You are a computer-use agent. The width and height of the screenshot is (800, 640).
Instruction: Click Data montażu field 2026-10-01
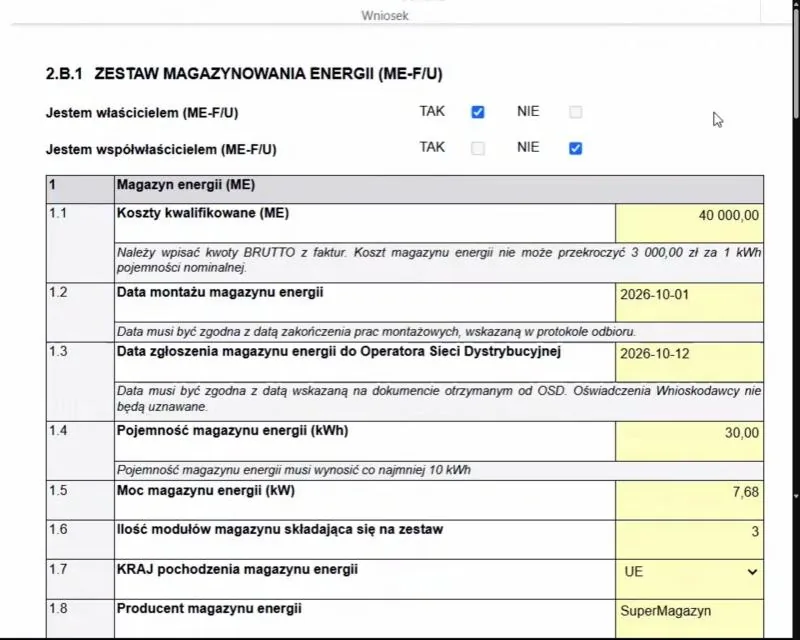click(689, 302)
